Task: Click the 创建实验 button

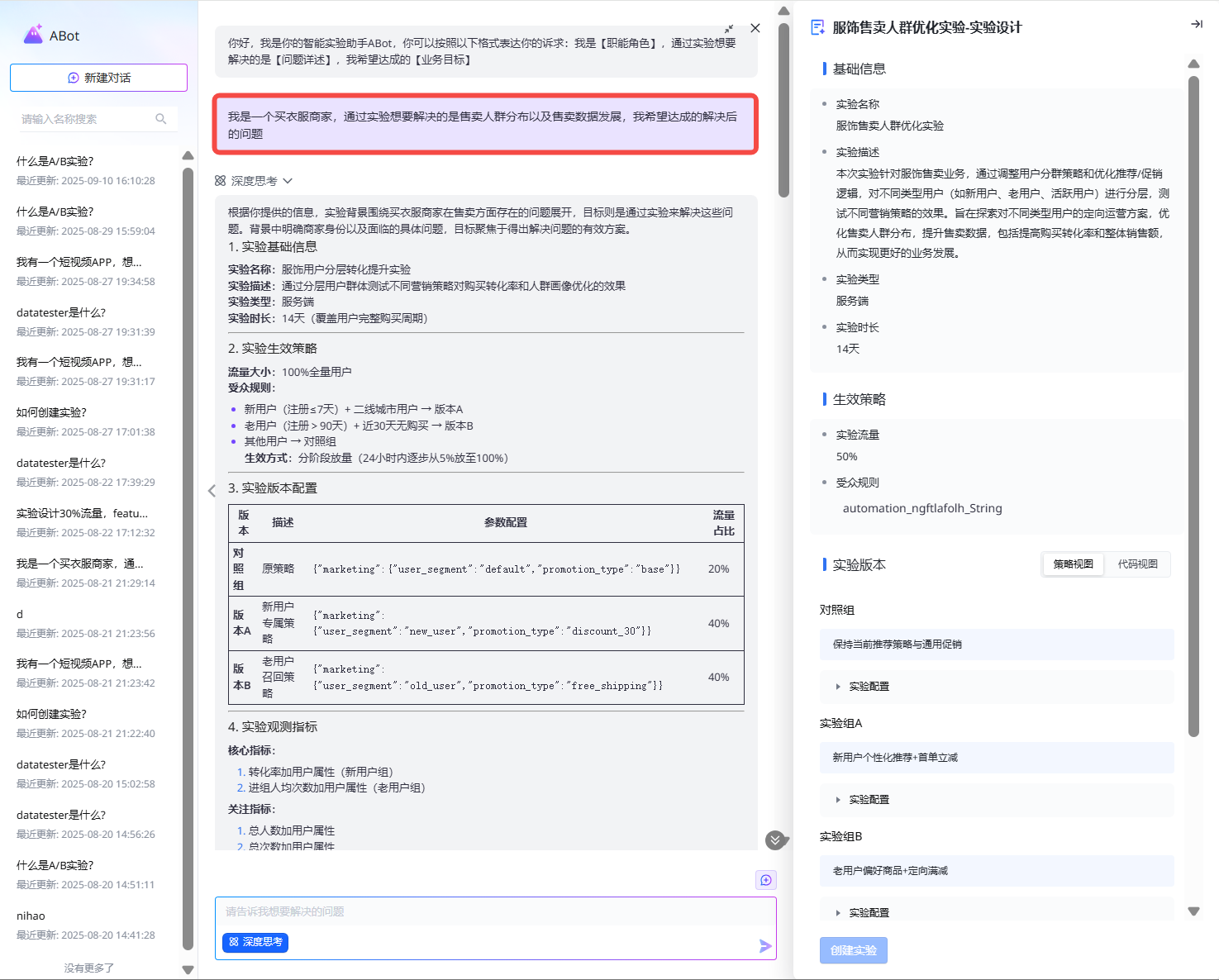Action: (854, 950)
